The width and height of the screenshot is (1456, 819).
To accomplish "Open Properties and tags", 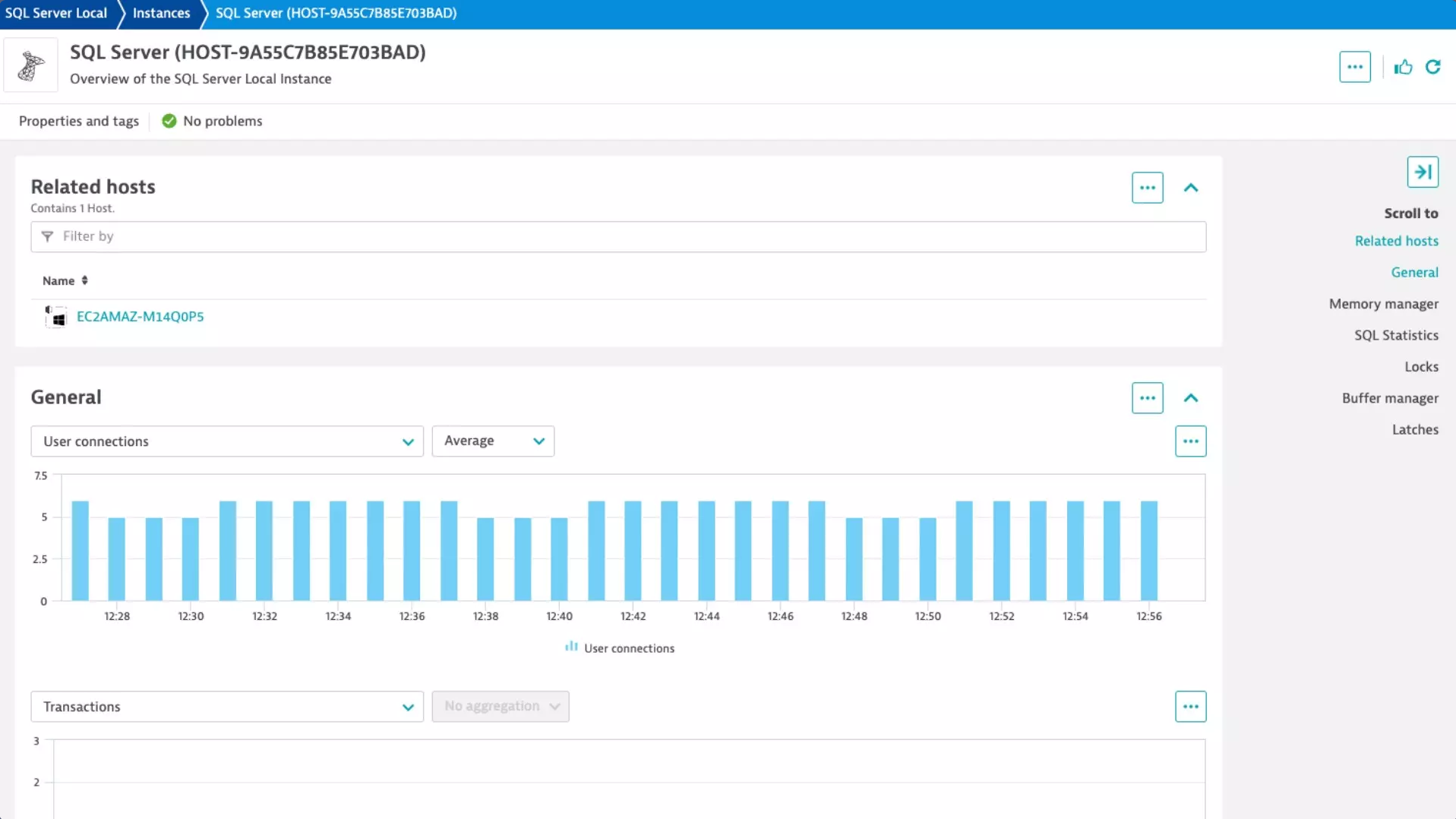I will 79,121.
